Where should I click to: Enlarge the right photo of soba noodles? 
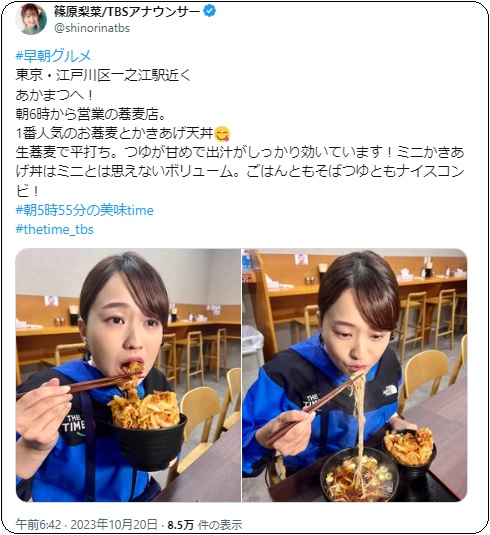pyautogui.click(x=355, y=375)
